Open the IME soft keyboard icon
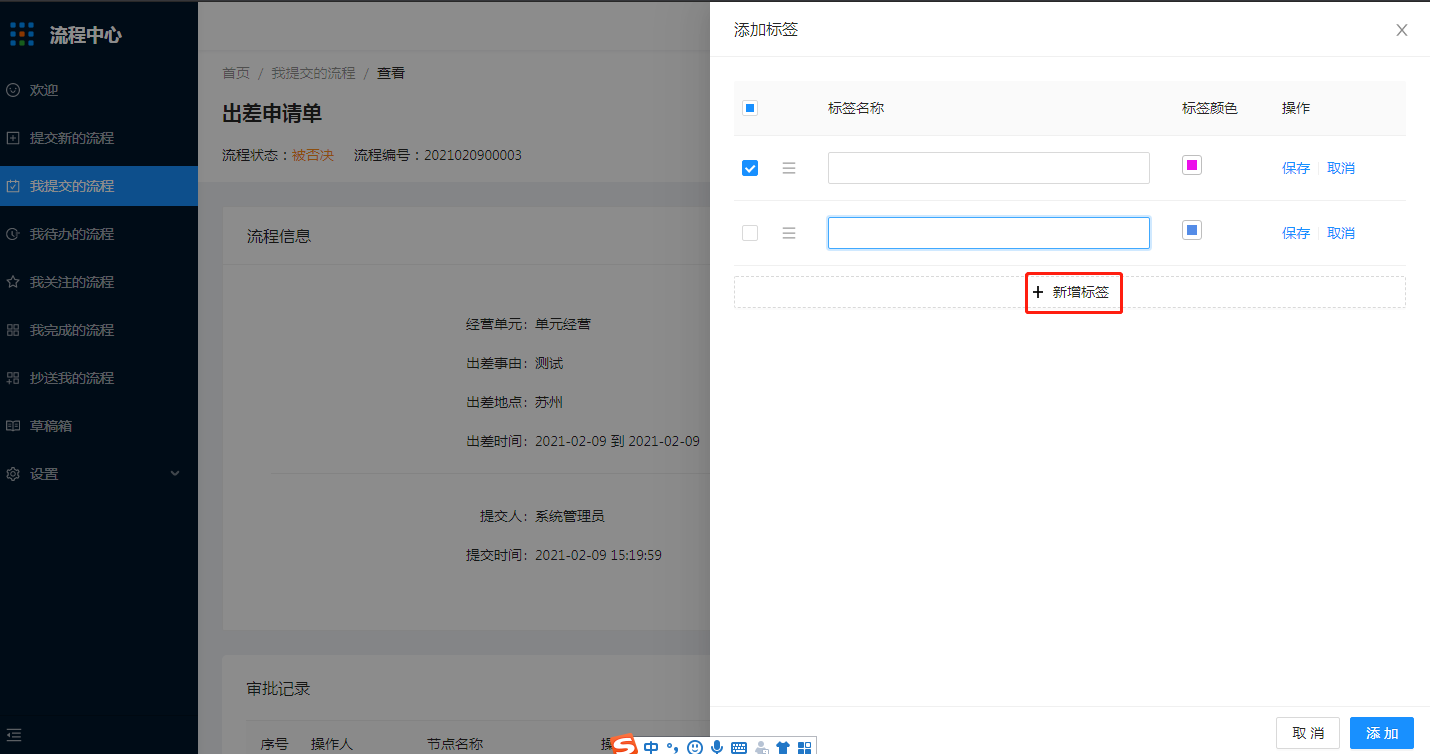This screenshot has height=754, width=1430. tap(739, 747)
